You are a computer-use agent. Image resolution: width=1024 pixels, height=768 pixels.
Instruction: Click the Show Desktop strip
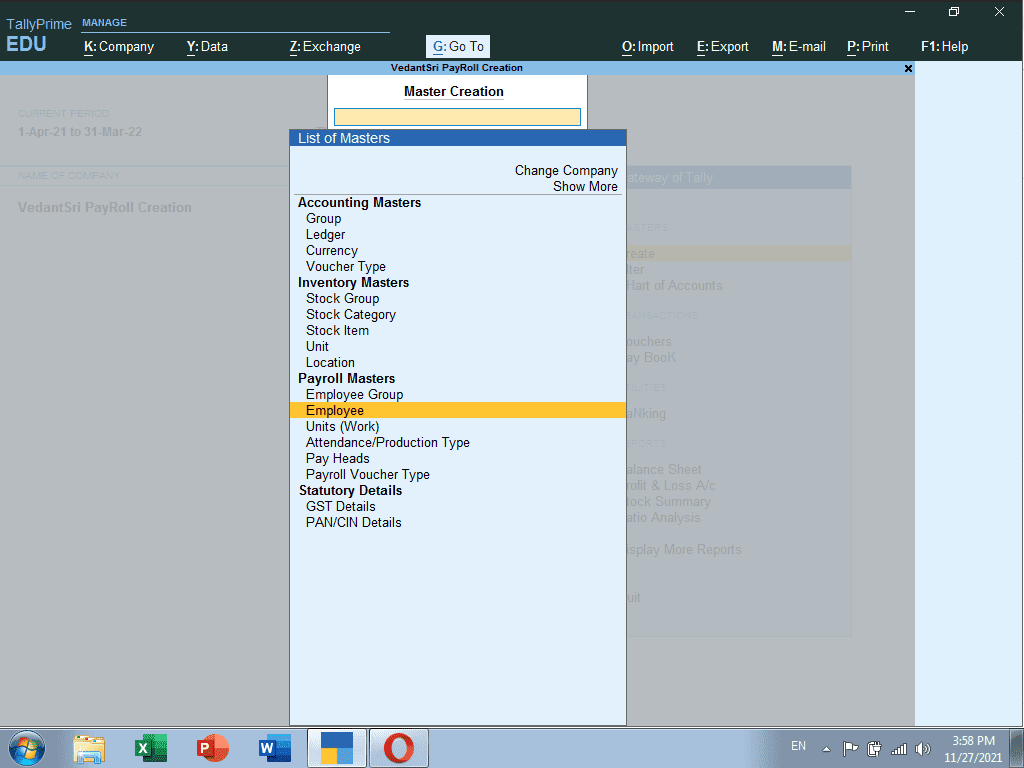(x=1017, y=748)
